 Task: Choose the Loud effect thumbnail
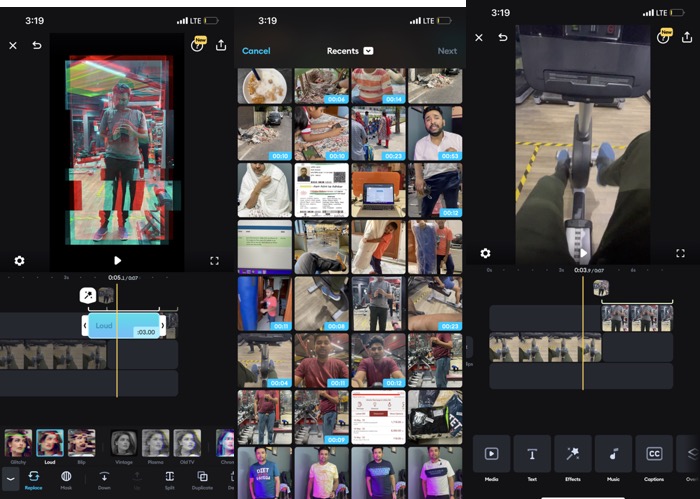point(50,443)
